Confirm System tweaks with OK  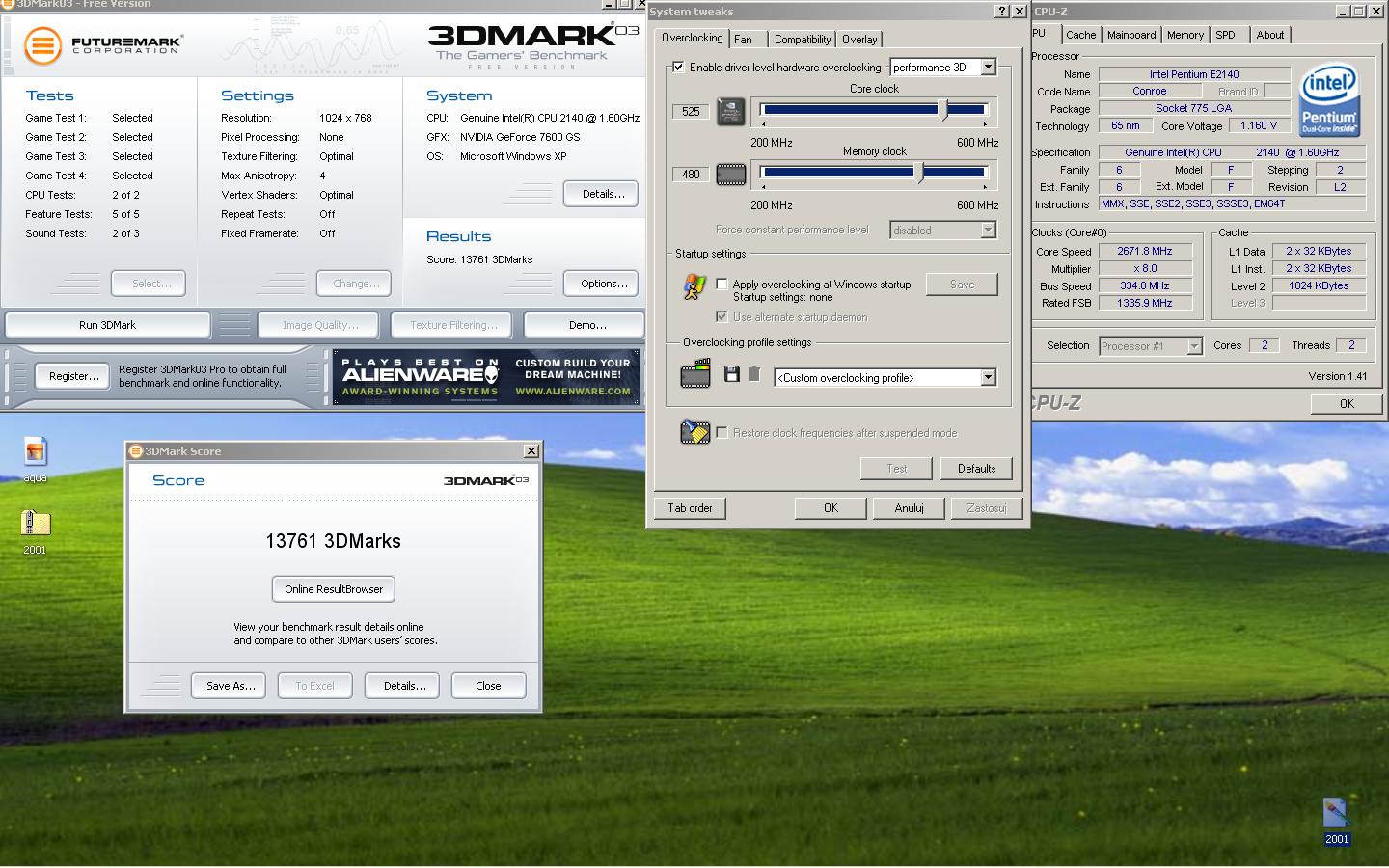click(x=831, y=508)
